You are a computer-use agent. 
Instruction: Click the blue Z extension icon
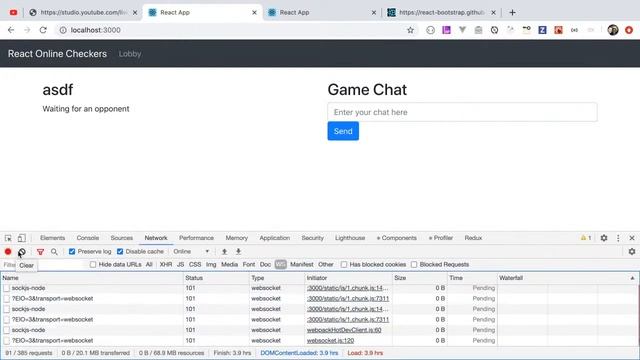[542, 30]
